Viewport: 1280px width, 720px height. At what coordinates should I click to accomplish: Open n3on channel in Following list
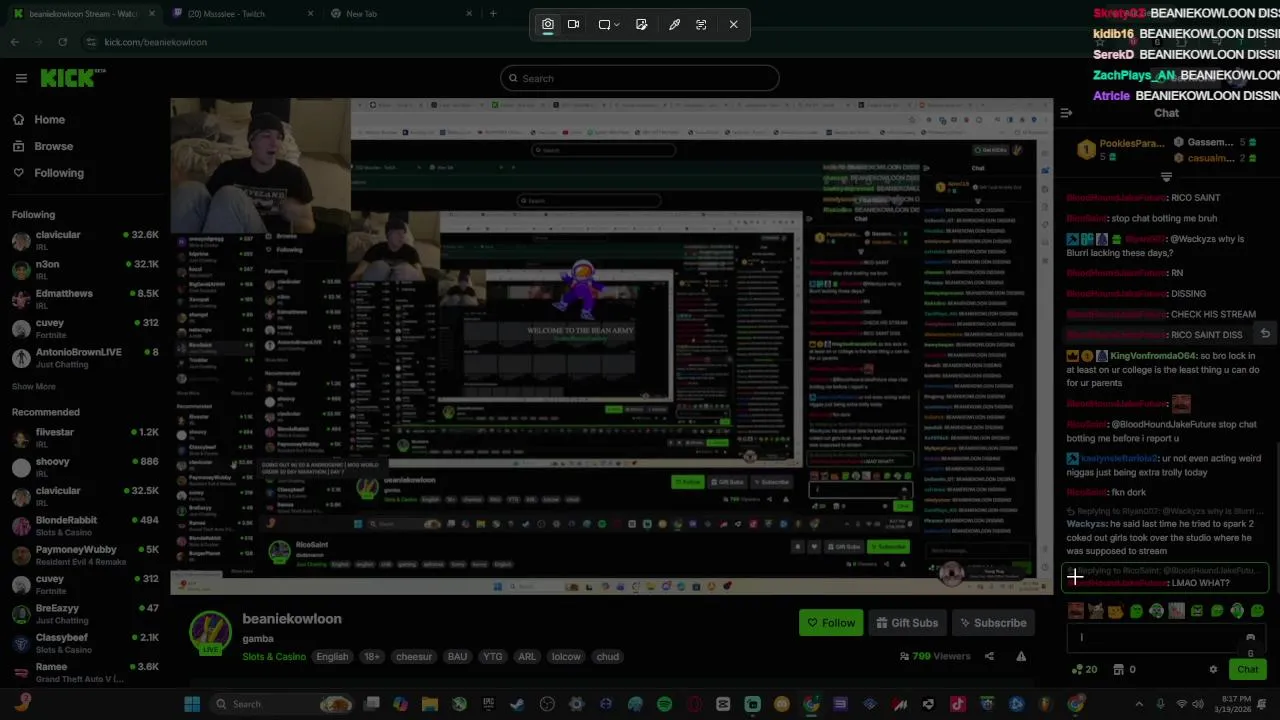pyautogui.click(x=85, y=269)
